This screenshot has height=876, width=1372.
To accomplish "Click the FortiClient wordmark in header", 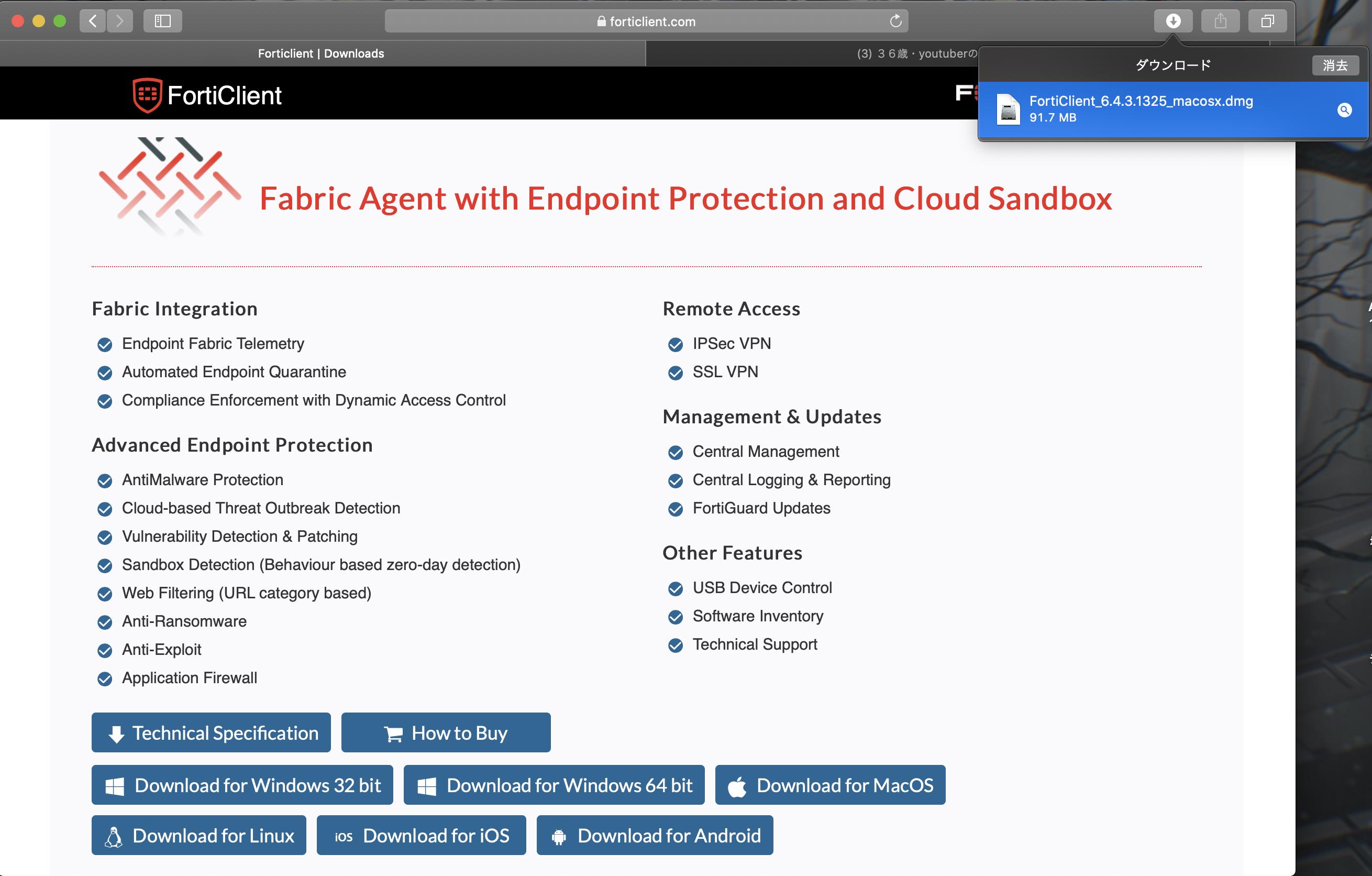I will [225, 95].
